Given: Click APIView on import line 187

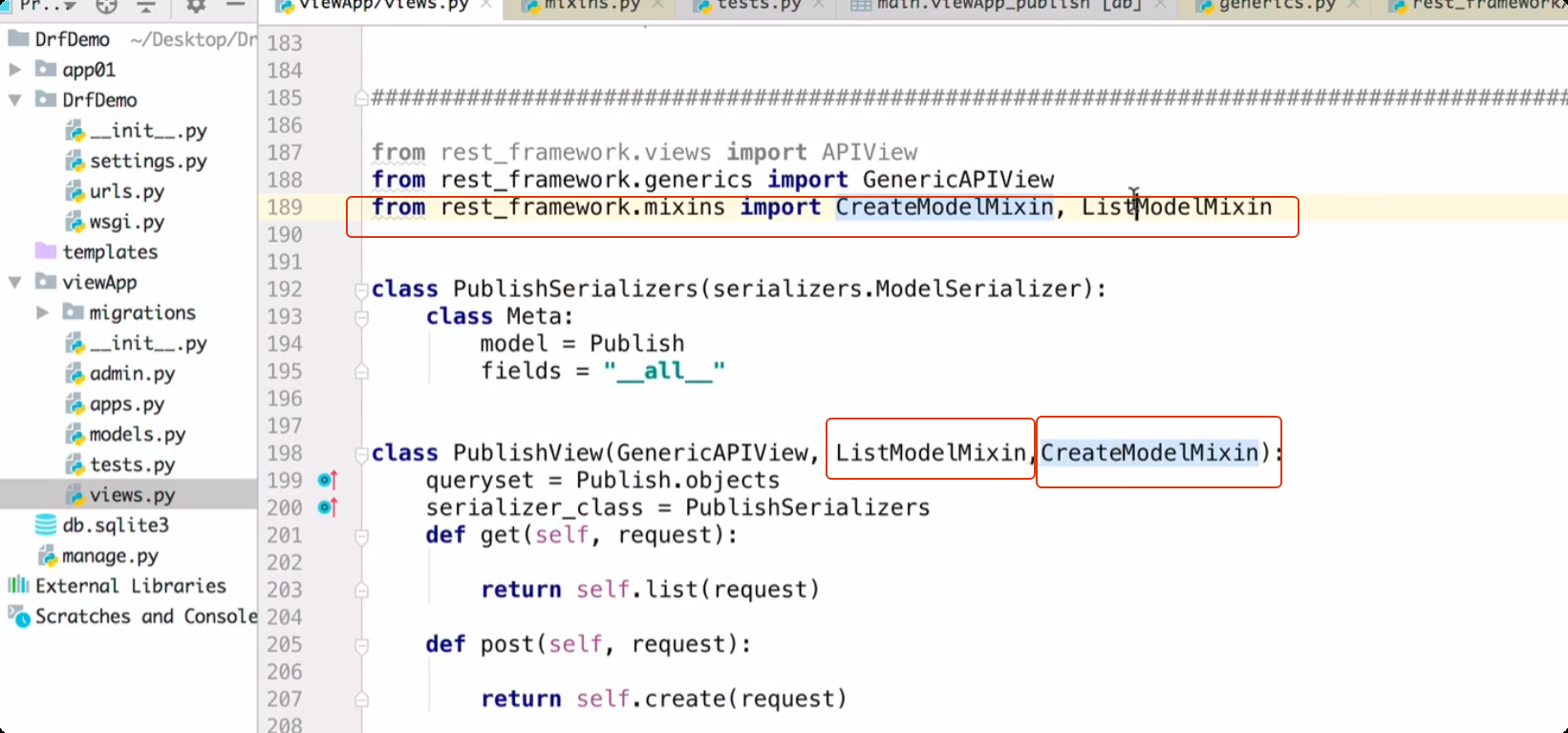Looking at the screenshot, I should (870, 152).
